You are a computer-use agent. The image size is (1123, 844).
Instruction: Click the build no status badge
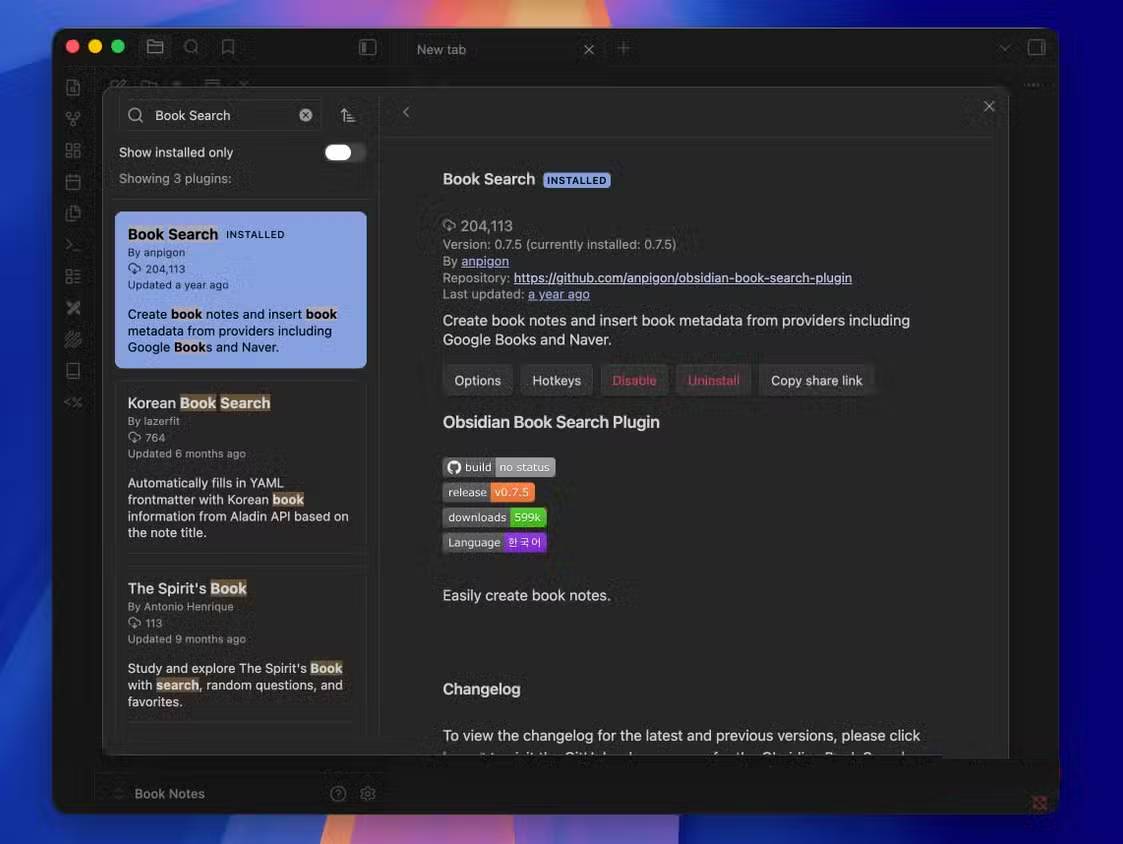(x=498, y=467)
